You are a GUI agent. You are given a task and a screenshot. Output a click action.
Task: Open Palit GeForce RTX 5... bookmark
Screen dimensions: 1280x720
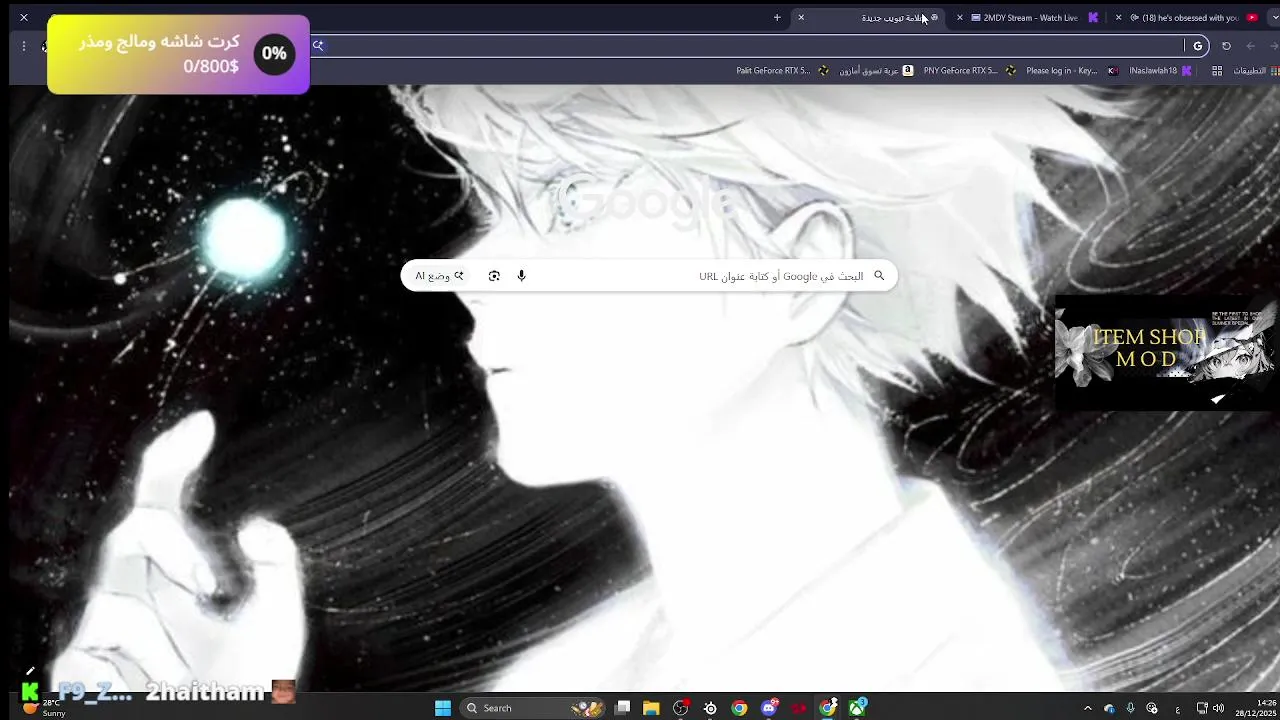(782, 71)
